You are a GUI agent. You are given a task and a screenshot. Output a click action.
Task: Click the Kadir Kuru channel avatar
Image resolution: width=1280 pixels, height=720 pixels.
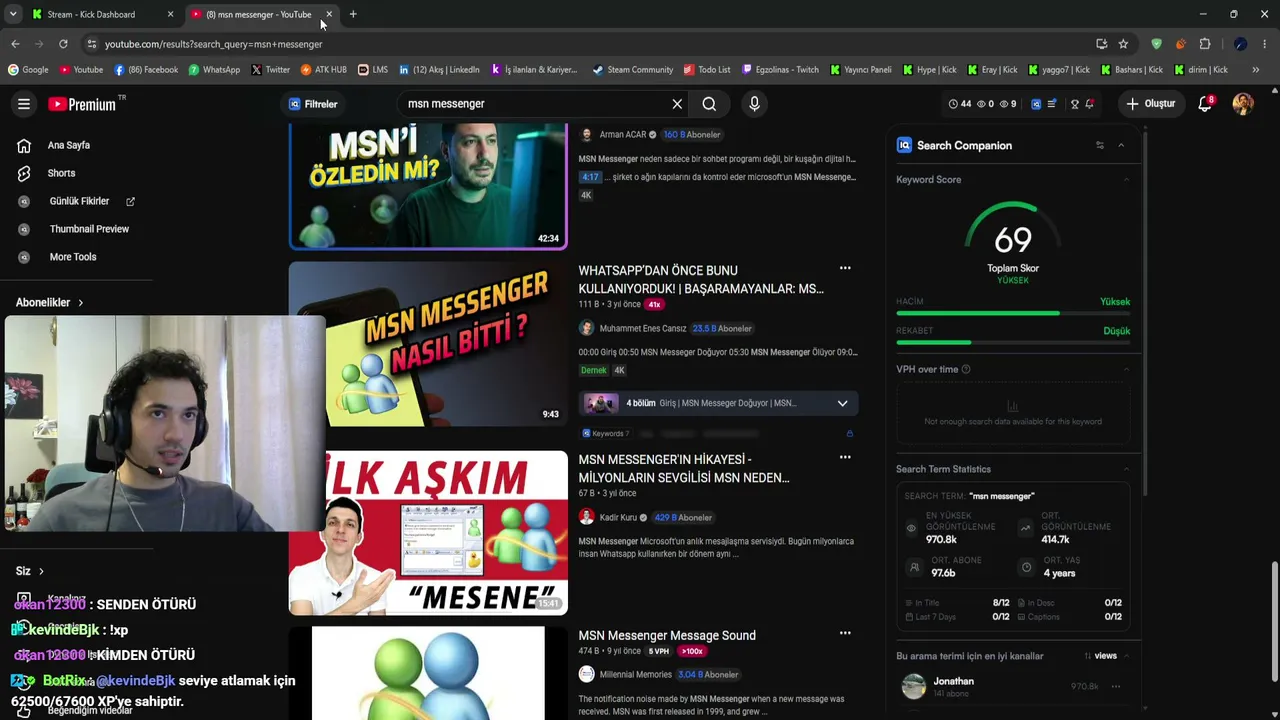pos(586,517)
